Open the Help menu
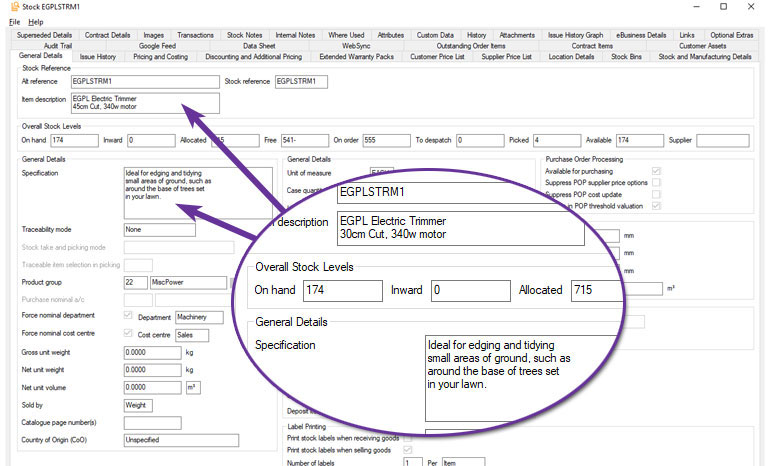Image resolution: width=770 pixels, height=466 pixels. click(35, 22)
